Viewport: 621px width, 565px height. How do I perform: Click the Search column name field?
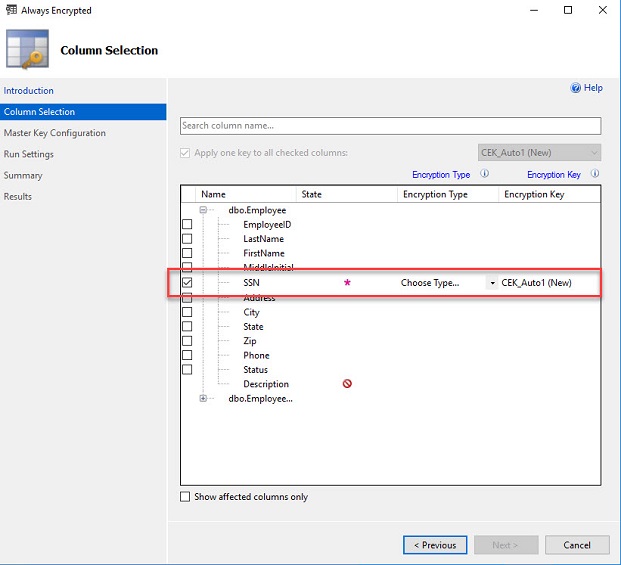[x=390, y=126]
